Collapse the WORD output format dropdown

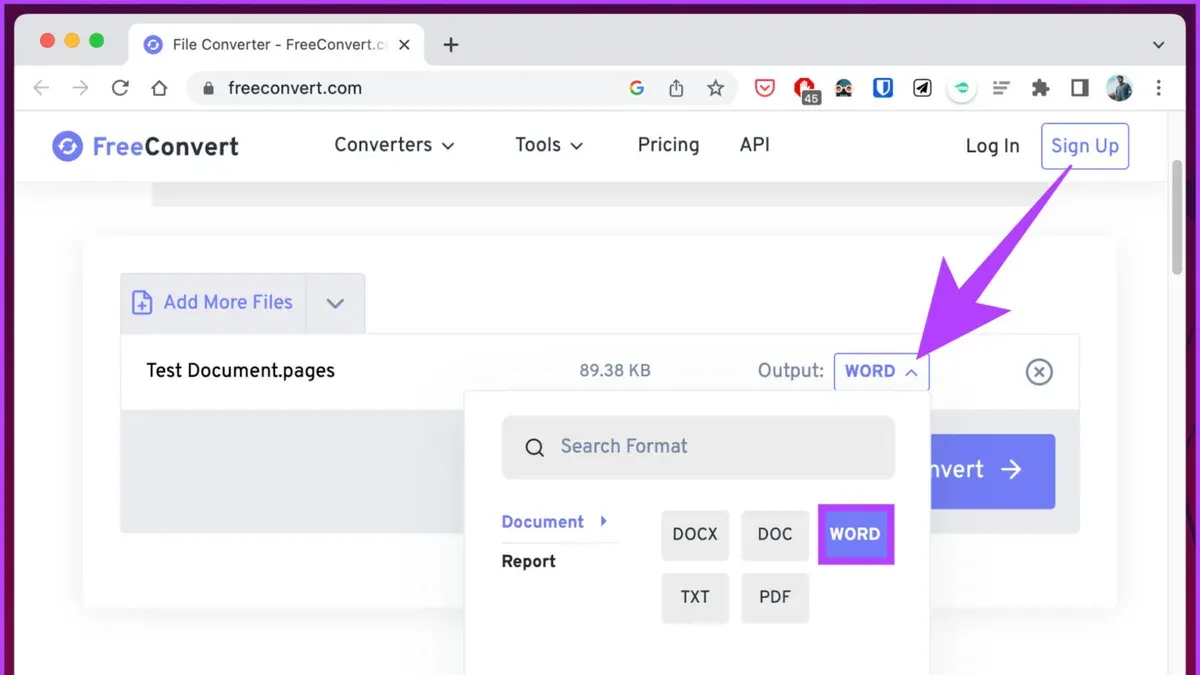pyautogui.click(x=881, y=371)
